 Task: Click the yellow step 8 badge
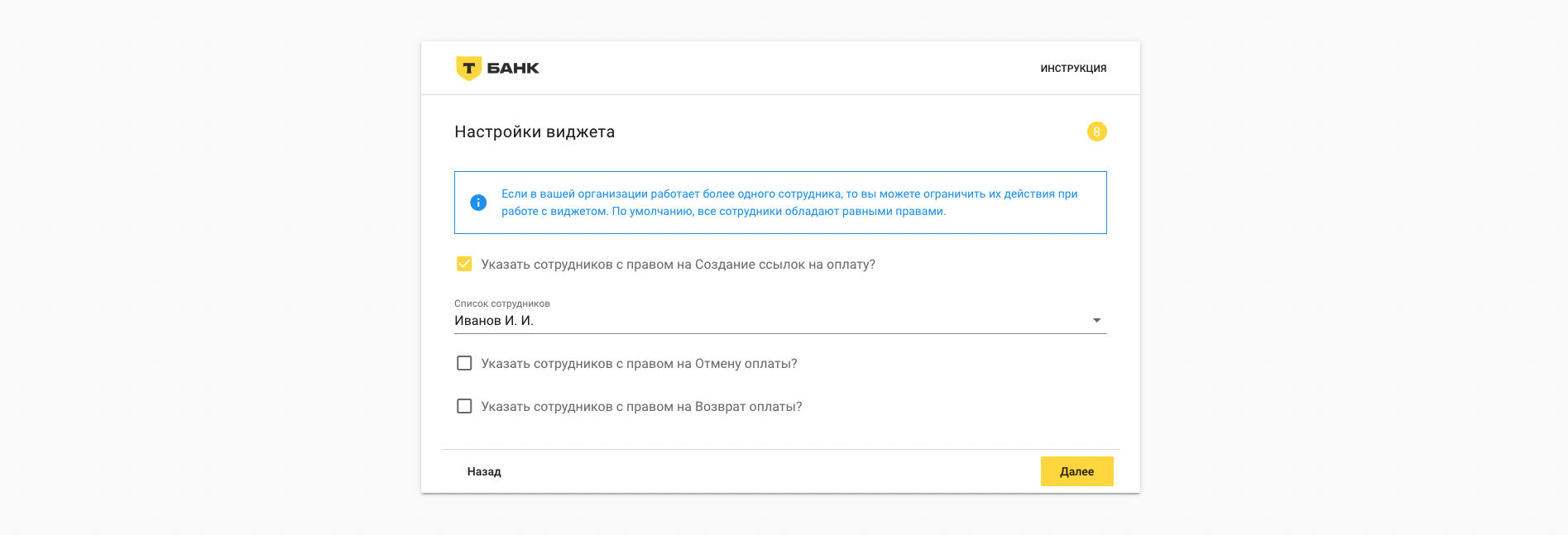point(1096,131)
